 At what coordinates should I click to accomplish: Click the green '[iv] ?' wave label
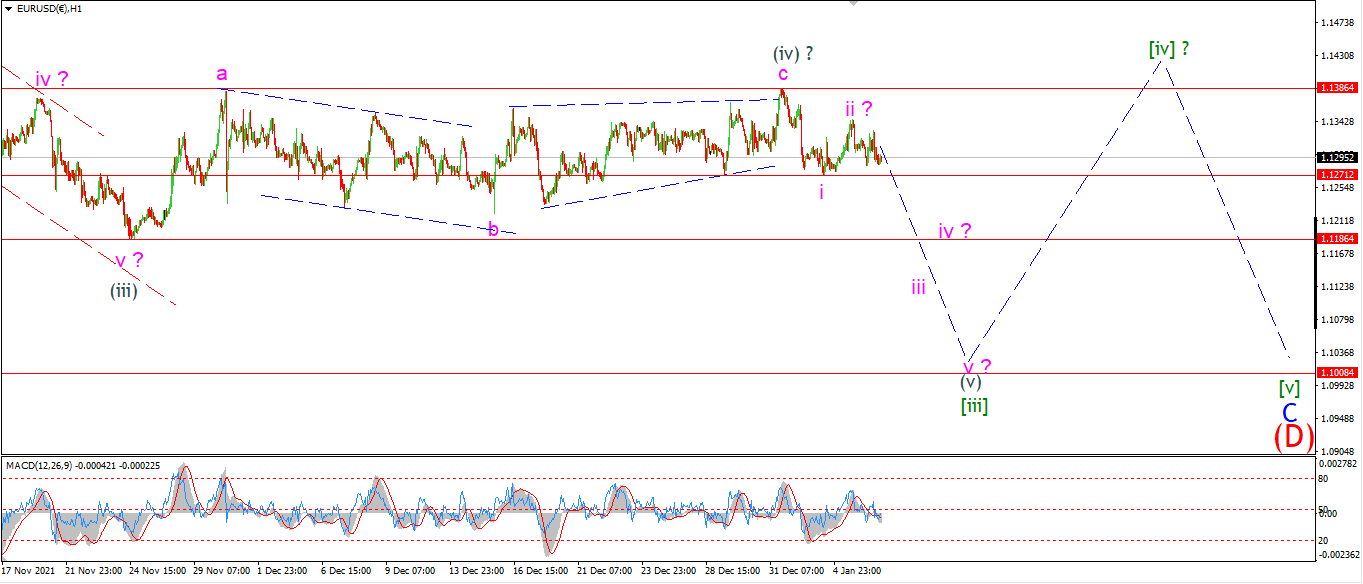[1168, 48]
